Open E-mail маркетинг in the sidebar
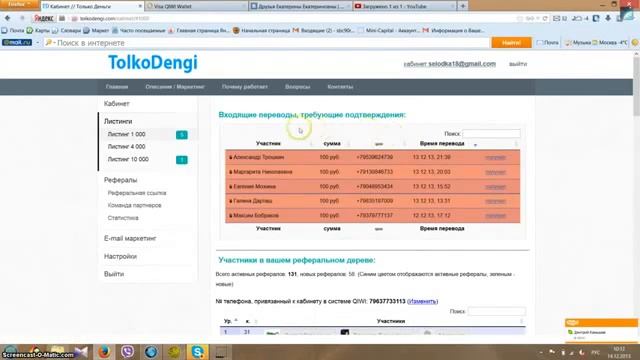The height and width of the screenshot is (360, 640). [x=130, y=238]
